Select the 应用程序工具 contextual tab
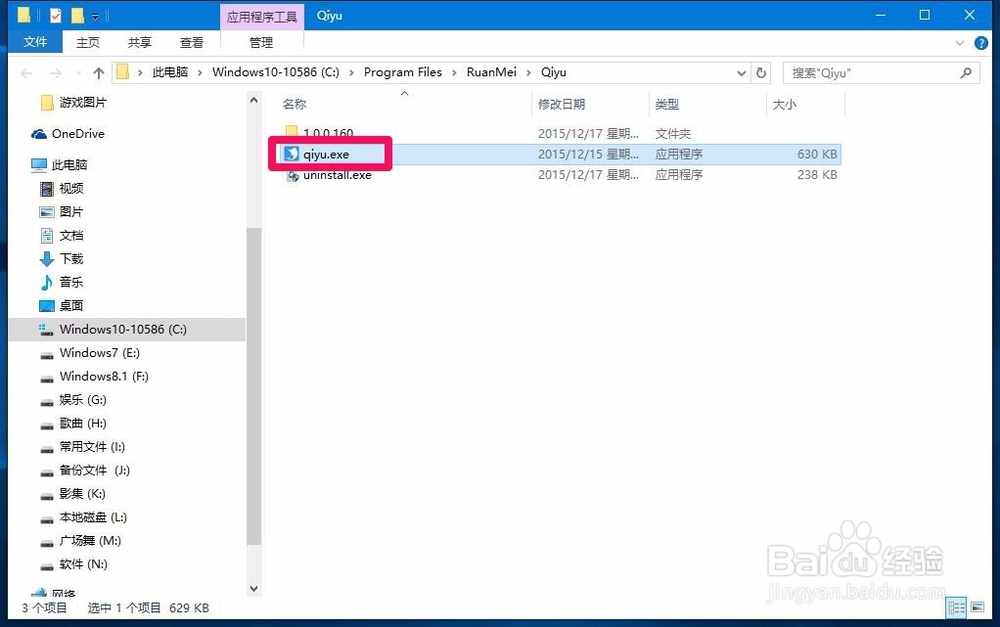Screen dimensions: 1000x627 pyautogui.click(x=261, y=17)
